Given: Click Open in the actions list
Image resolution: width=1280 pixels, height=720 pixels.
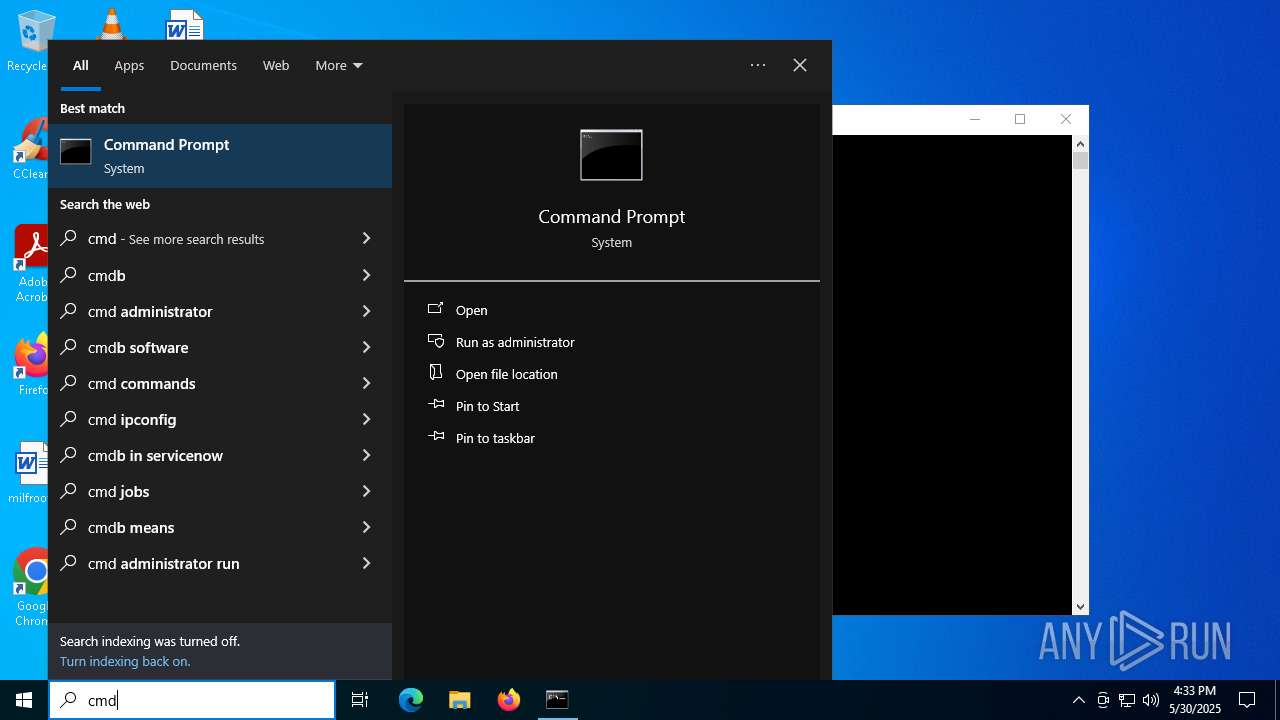Looking at the screenshot, I should click(471, 310).
